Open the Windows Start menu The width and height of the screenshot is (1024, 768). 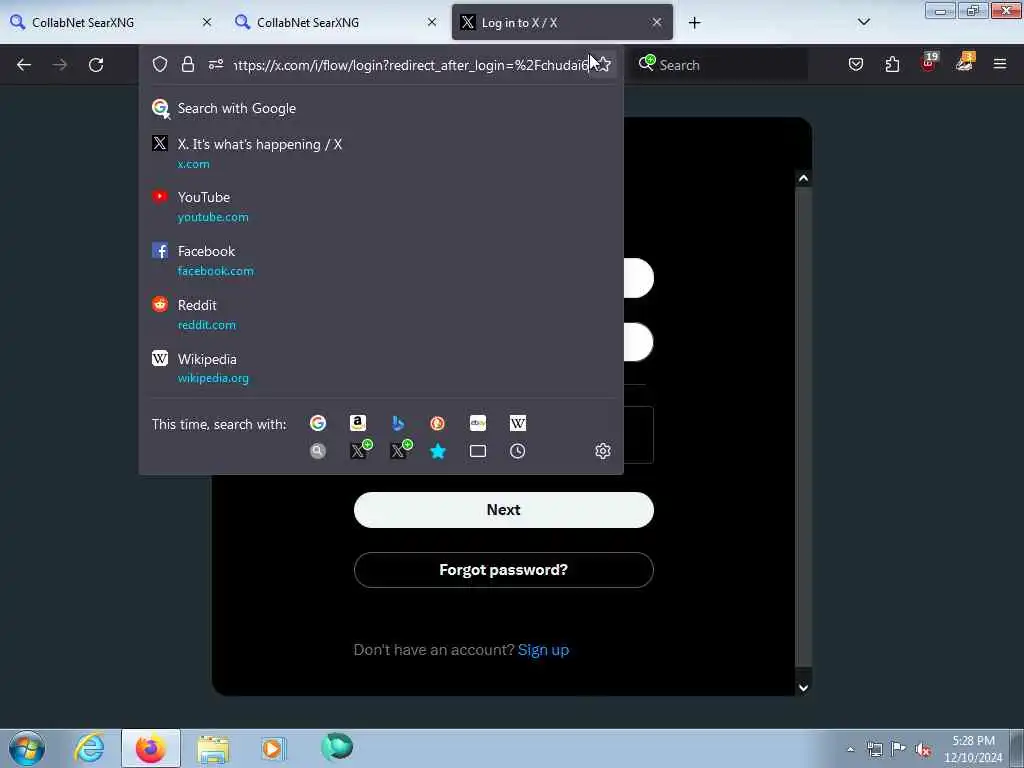[x=27, y=748]
